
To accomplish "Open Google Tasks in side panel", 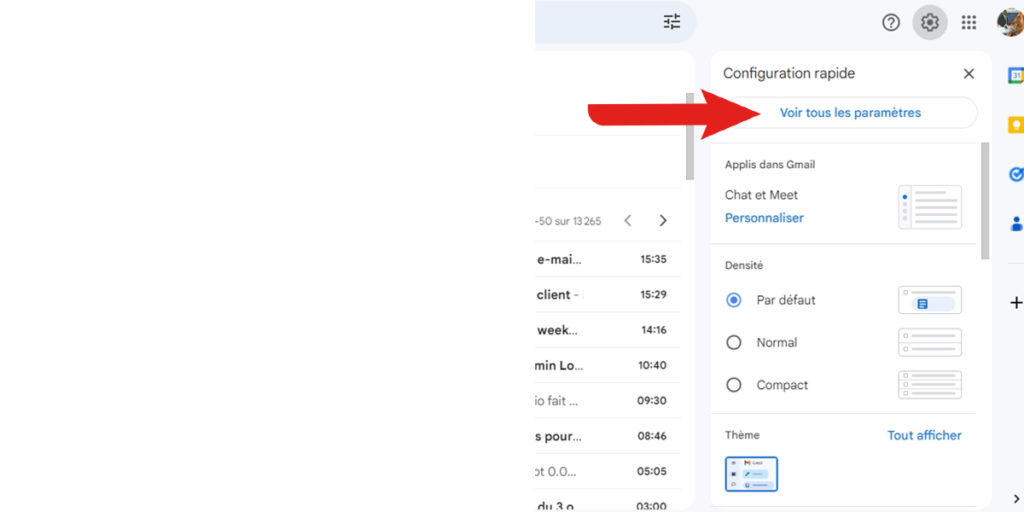I will point(1016,174).
